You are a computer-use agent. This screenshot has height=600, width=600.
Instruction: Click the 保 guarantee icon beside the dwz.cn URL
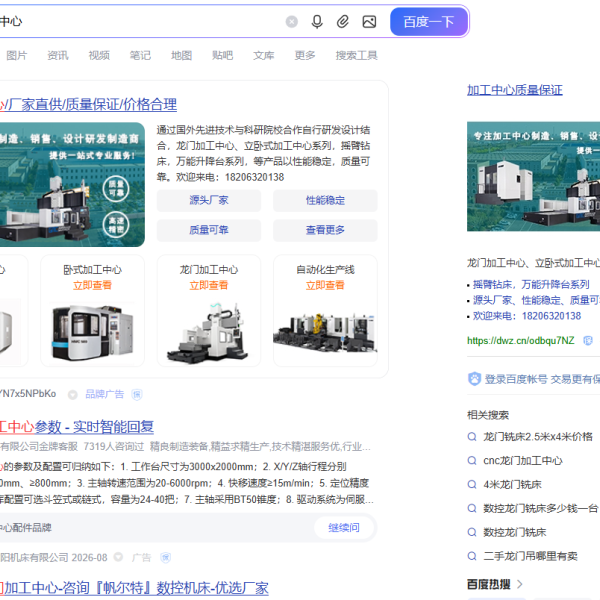pos(588,341)
